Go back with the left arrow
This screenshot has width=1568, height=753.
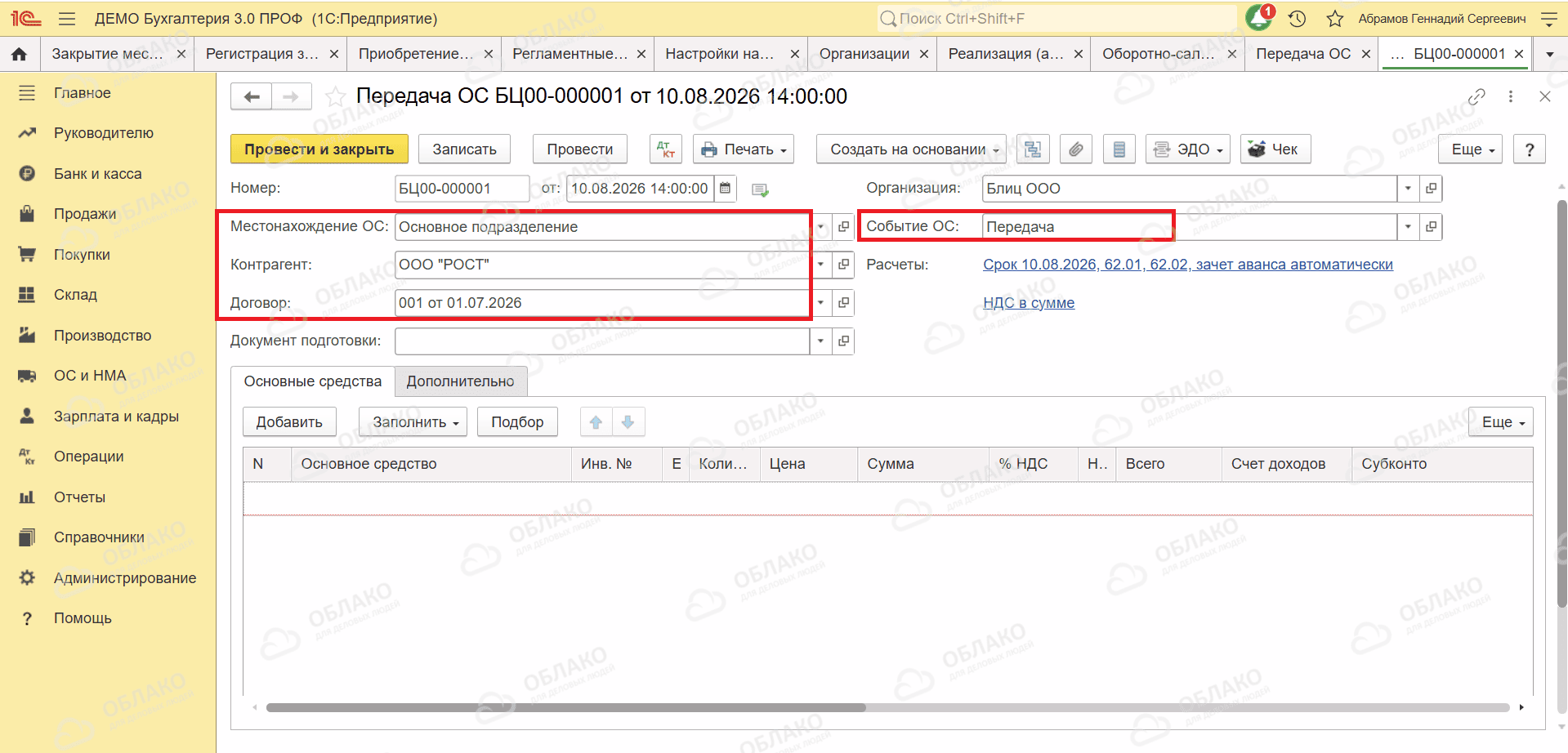252,97
